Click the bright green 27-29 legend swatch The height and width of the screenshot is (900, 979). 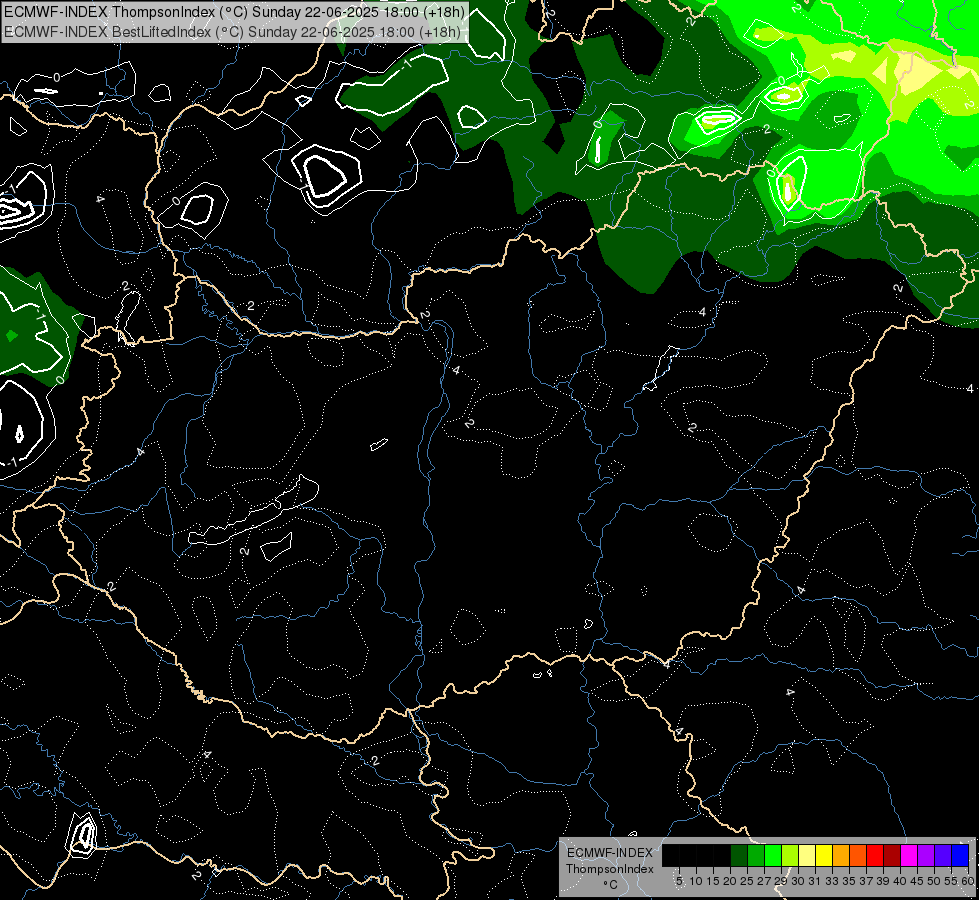coord(773,855)
